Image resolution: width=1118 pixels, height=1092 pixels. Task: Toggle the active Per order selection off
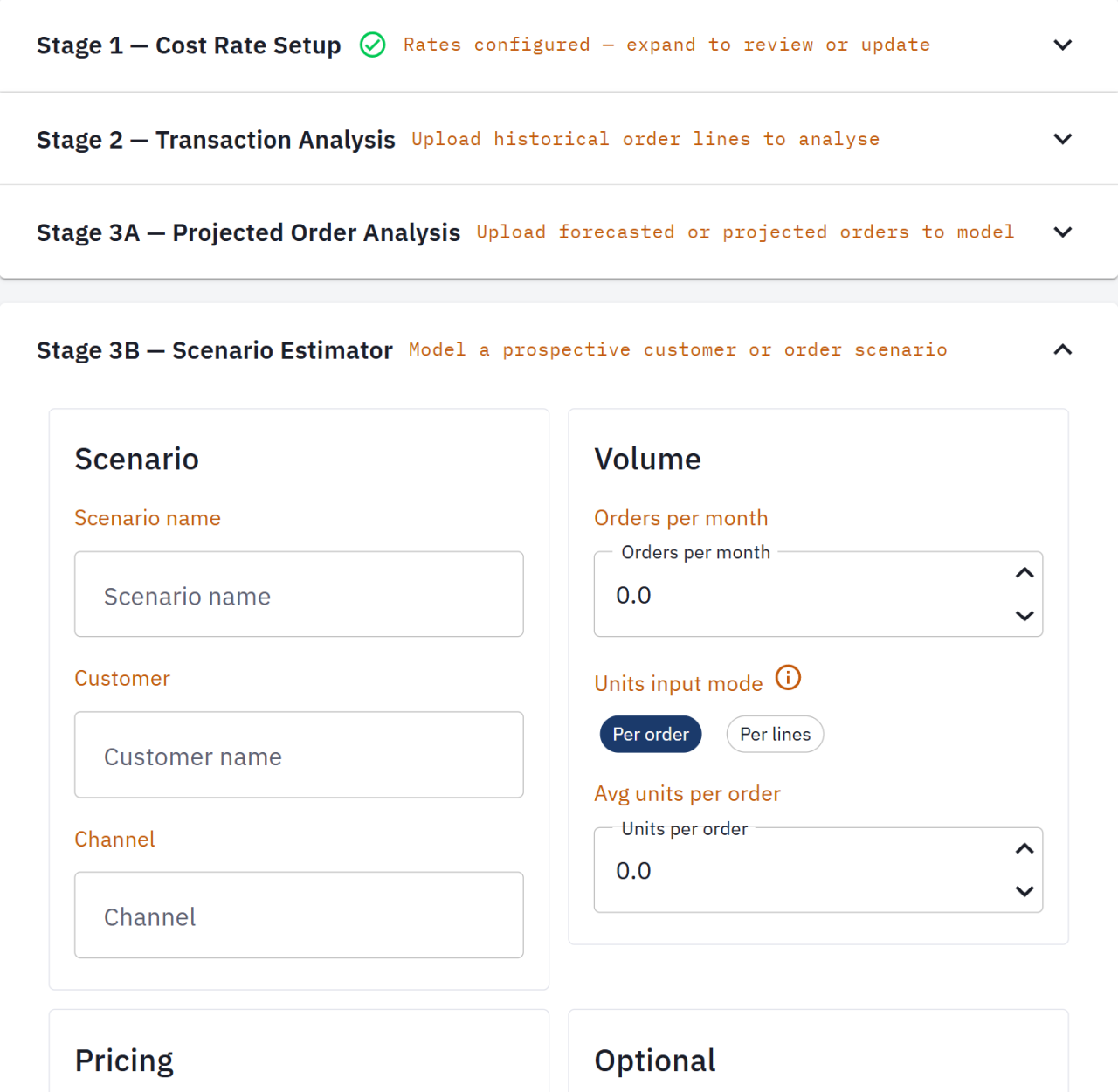pos(651,734)
